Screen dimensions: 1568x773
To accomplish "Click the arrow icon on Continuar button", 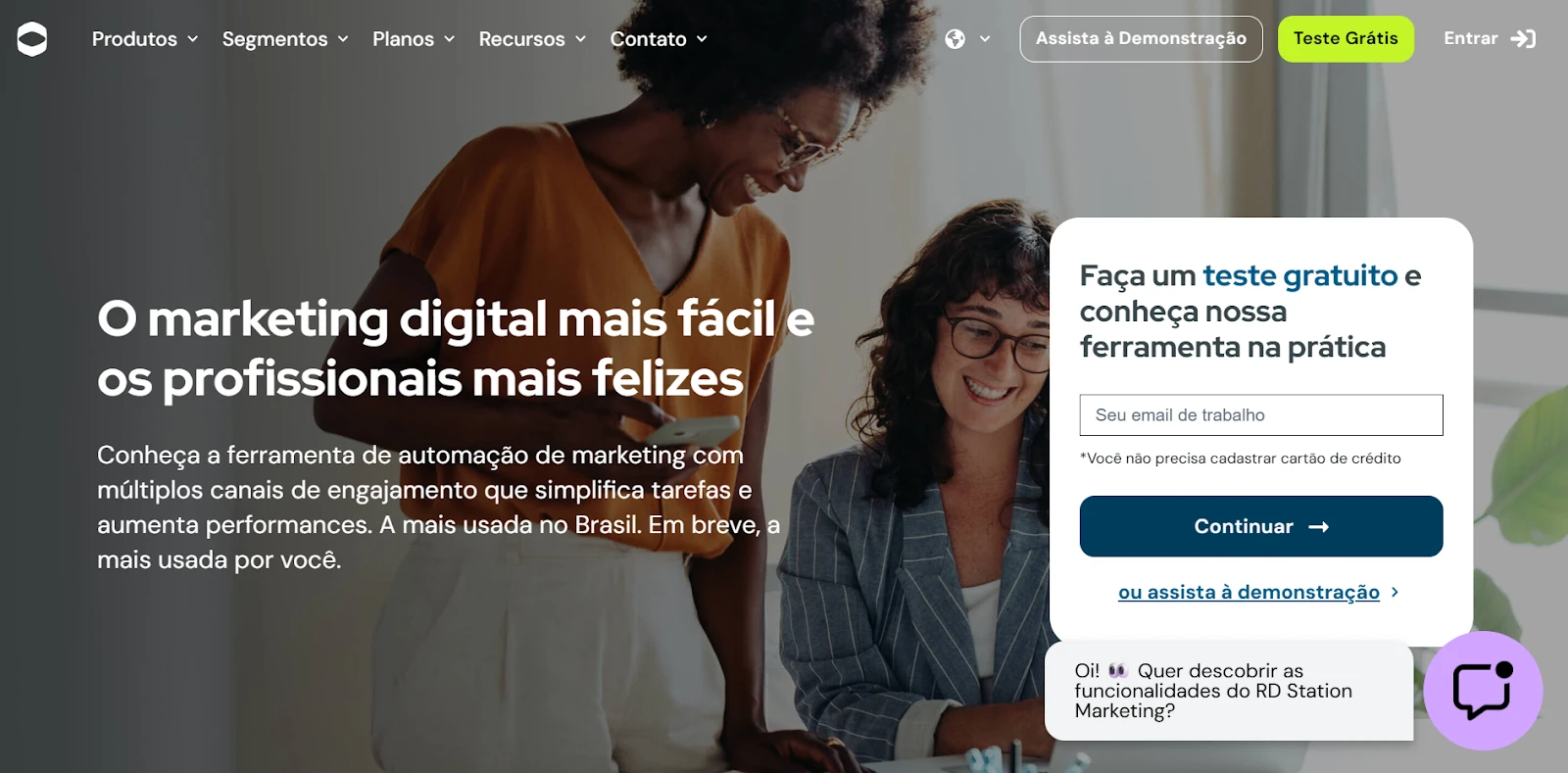I will click(x=1319, y=527).
